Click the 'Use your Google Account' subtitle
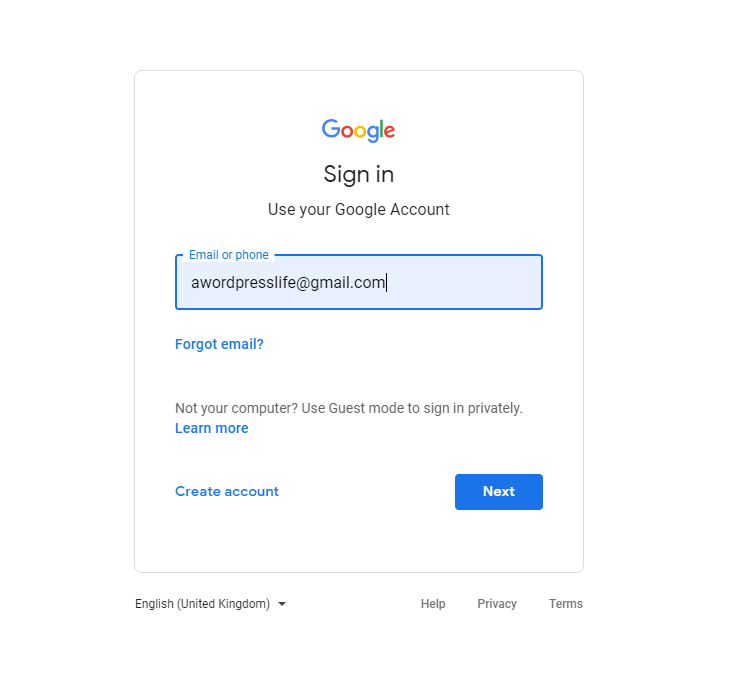 [358, 210]
